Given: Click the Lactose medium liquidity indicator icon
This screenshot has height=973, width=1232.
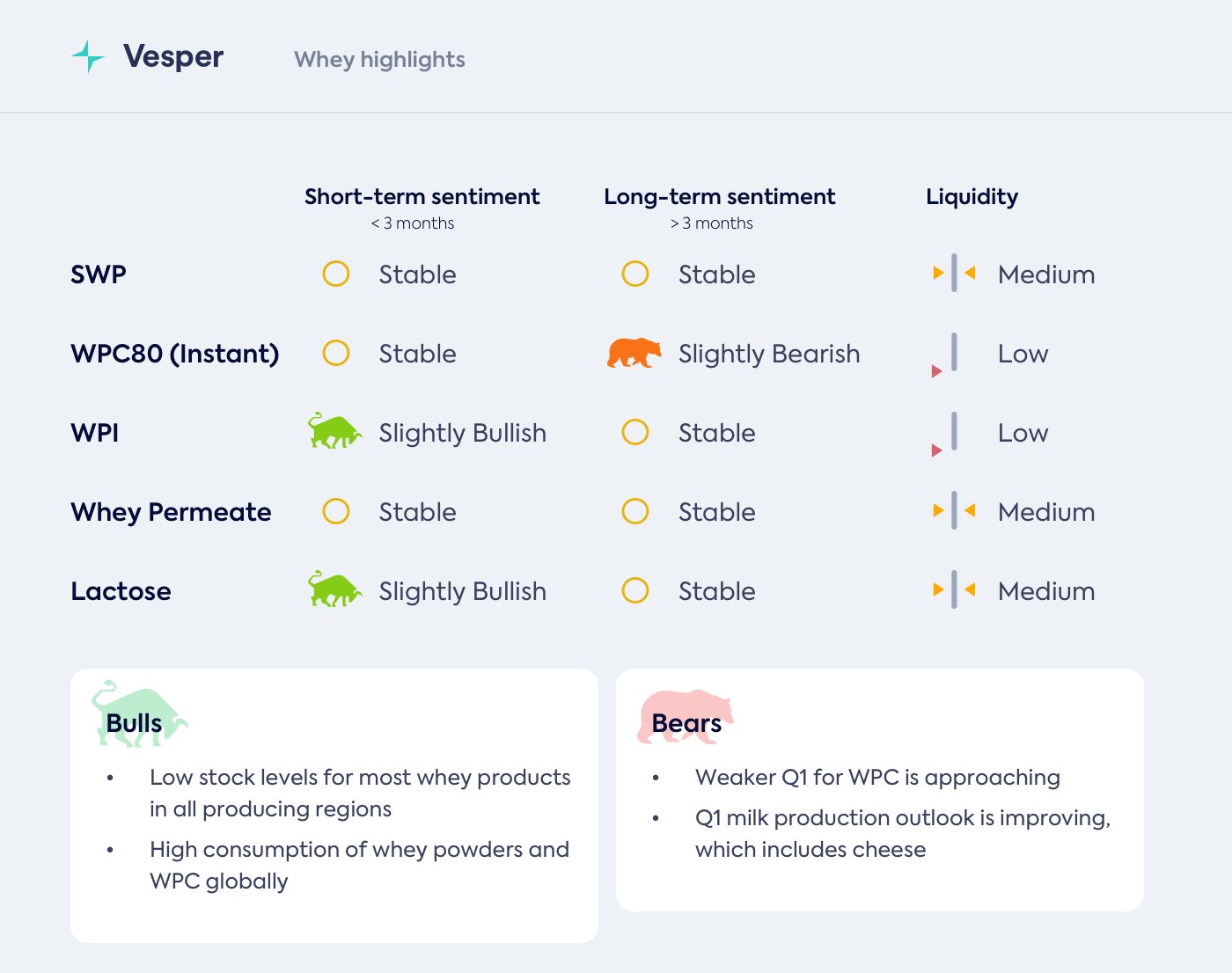Looking at the screenshot, I should (x=954, y=590).
